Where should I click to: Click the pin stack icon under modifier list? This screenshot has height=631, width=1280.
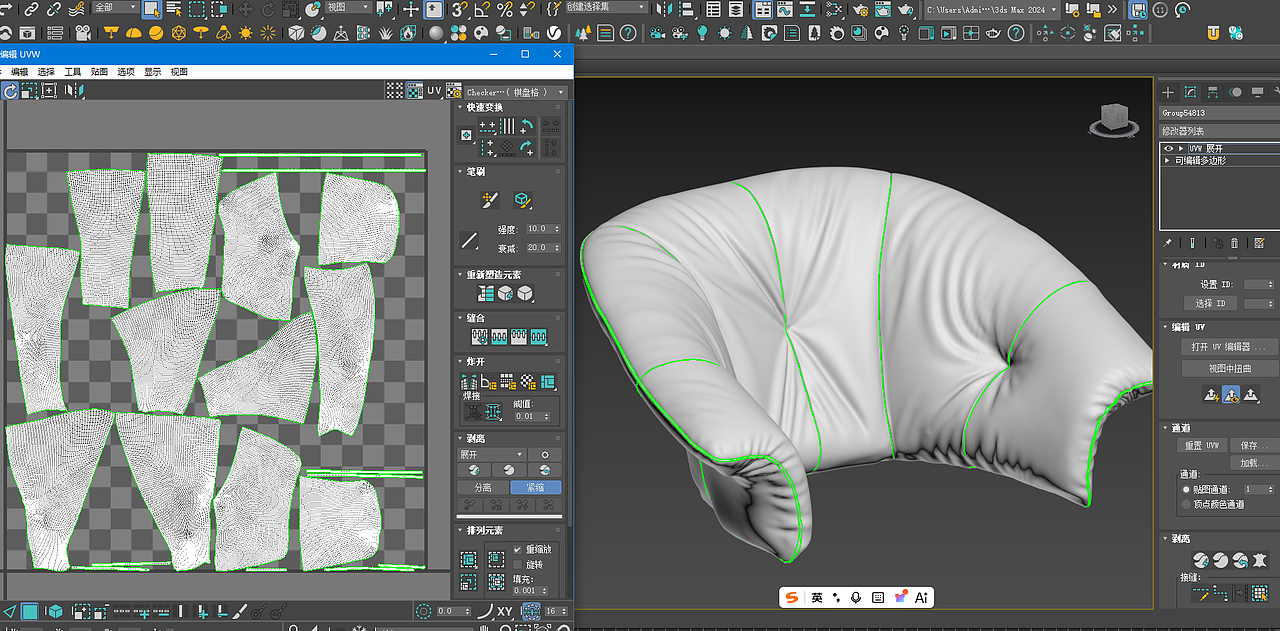pyautogui.click(x=1168, y=243)
